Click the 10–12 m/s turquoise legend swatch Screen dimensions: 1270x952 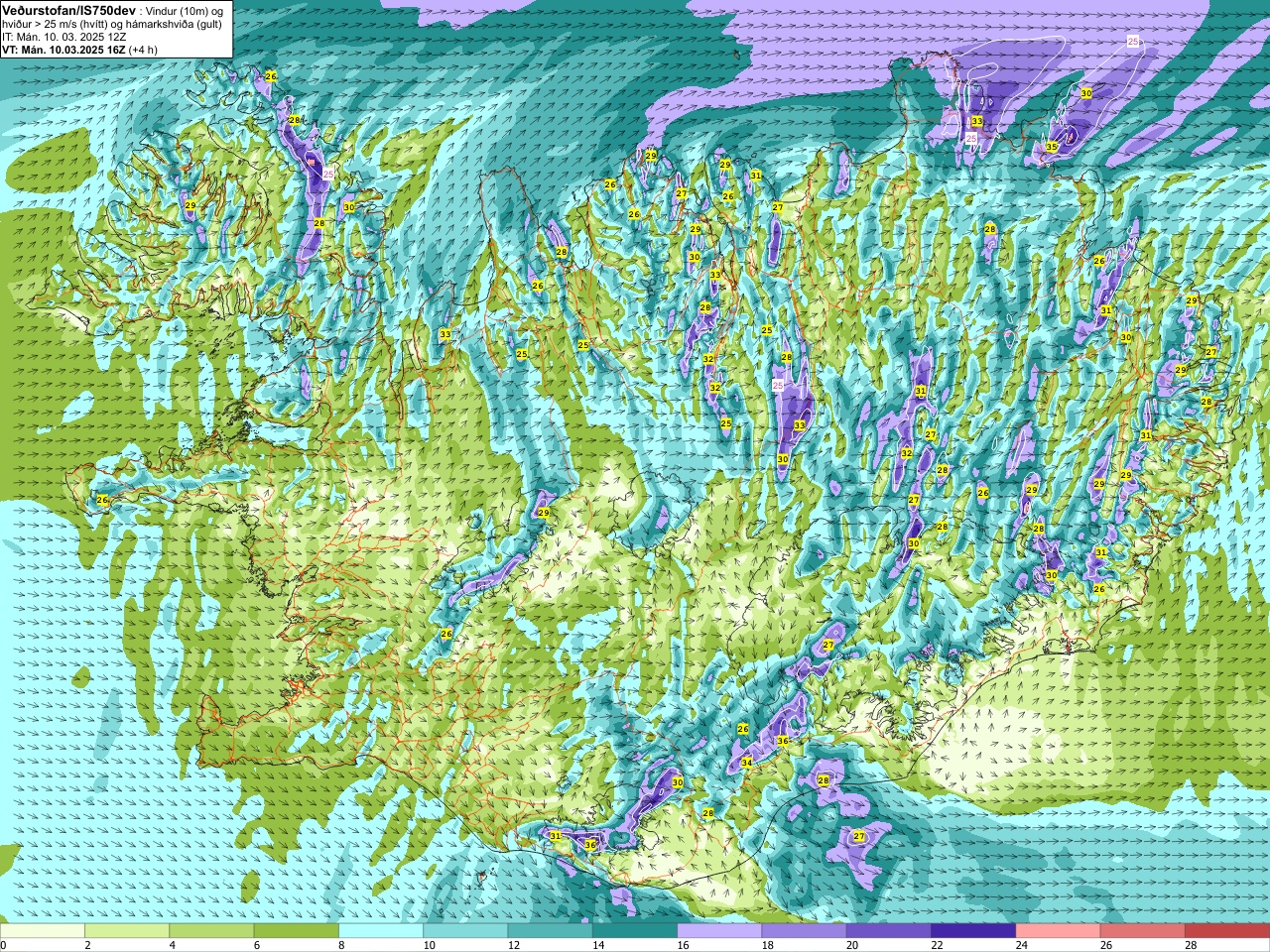[x=465, y=930]
